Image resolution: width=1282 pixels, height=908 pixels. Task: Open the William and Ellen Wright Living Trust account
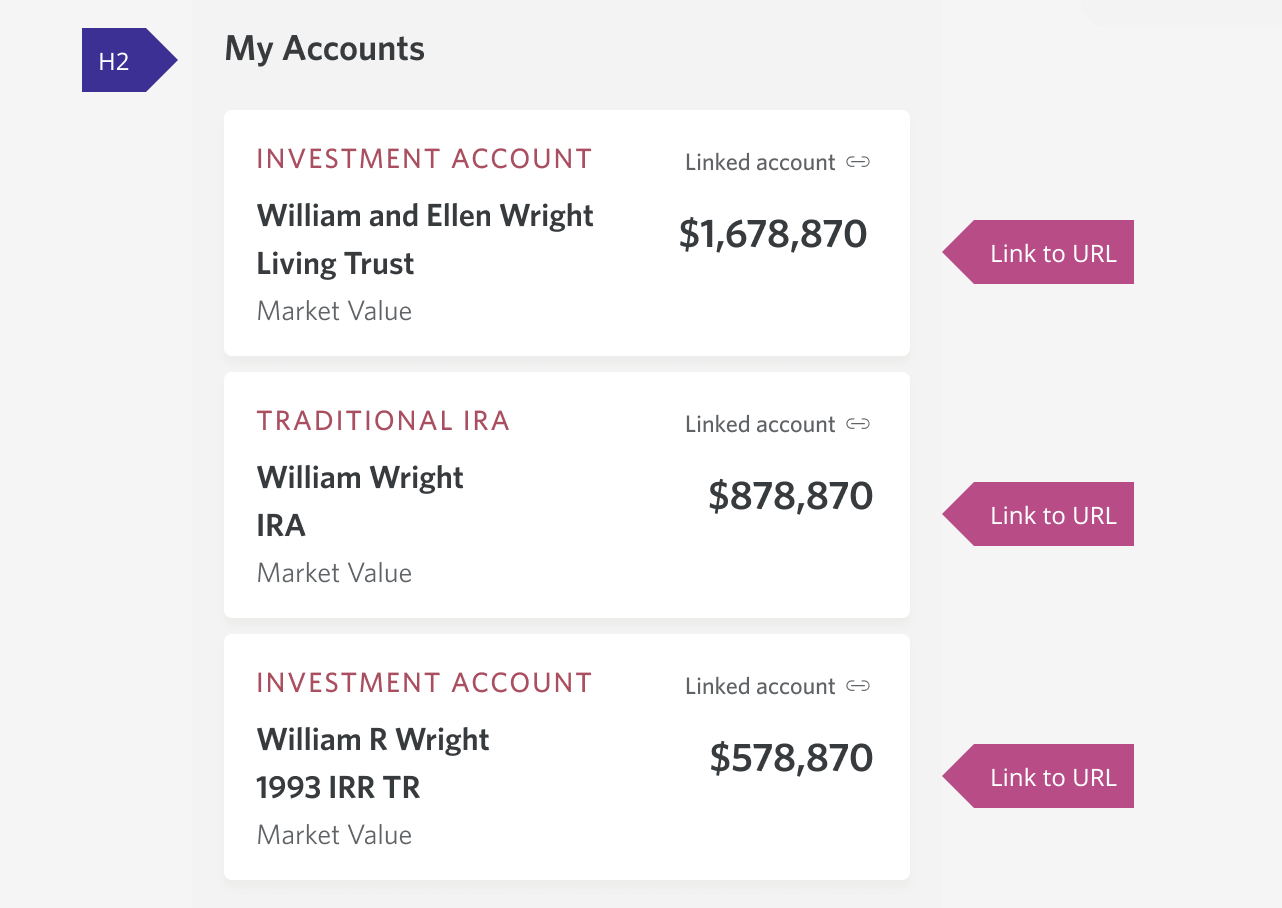coord(425,239)
